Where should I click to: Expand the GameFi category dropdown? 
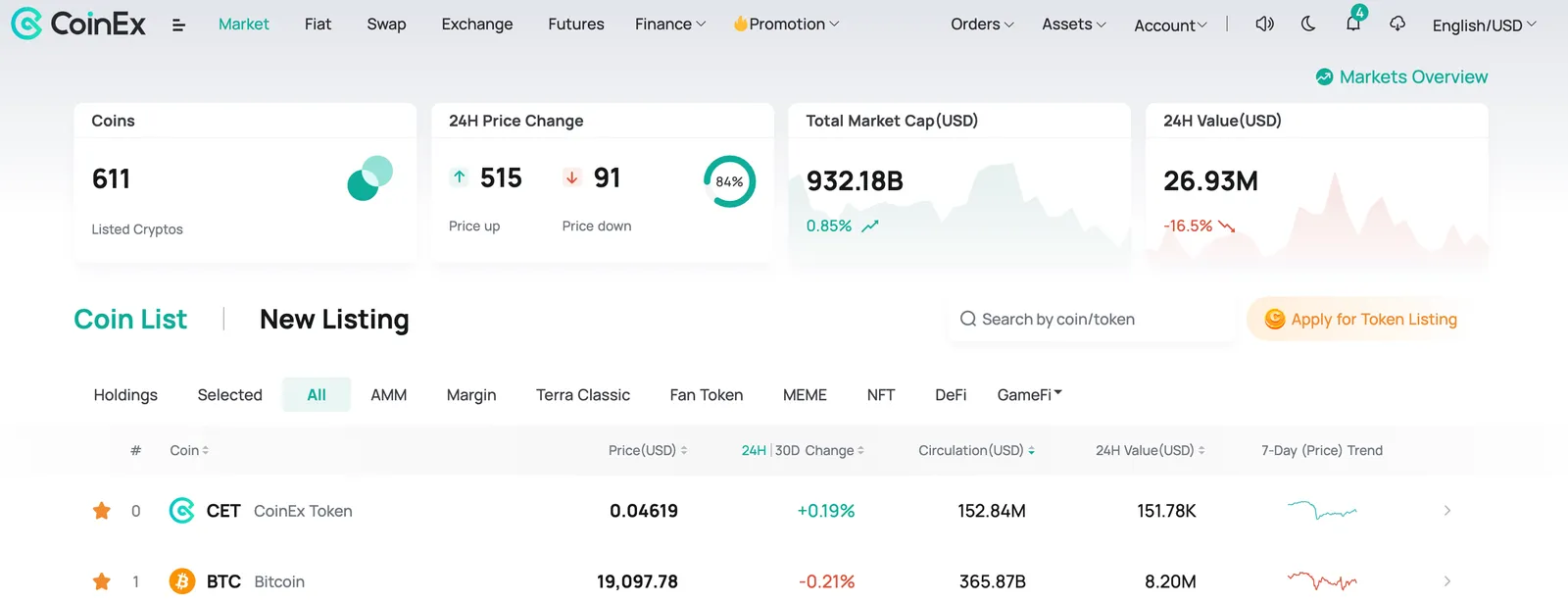[1030, 395]
